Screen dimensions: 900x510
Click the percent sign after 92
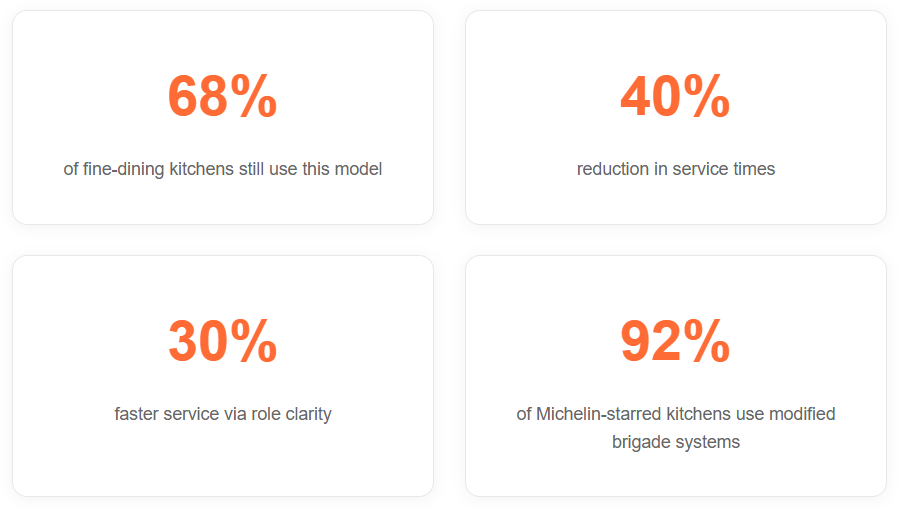click(x=707, y=341)
